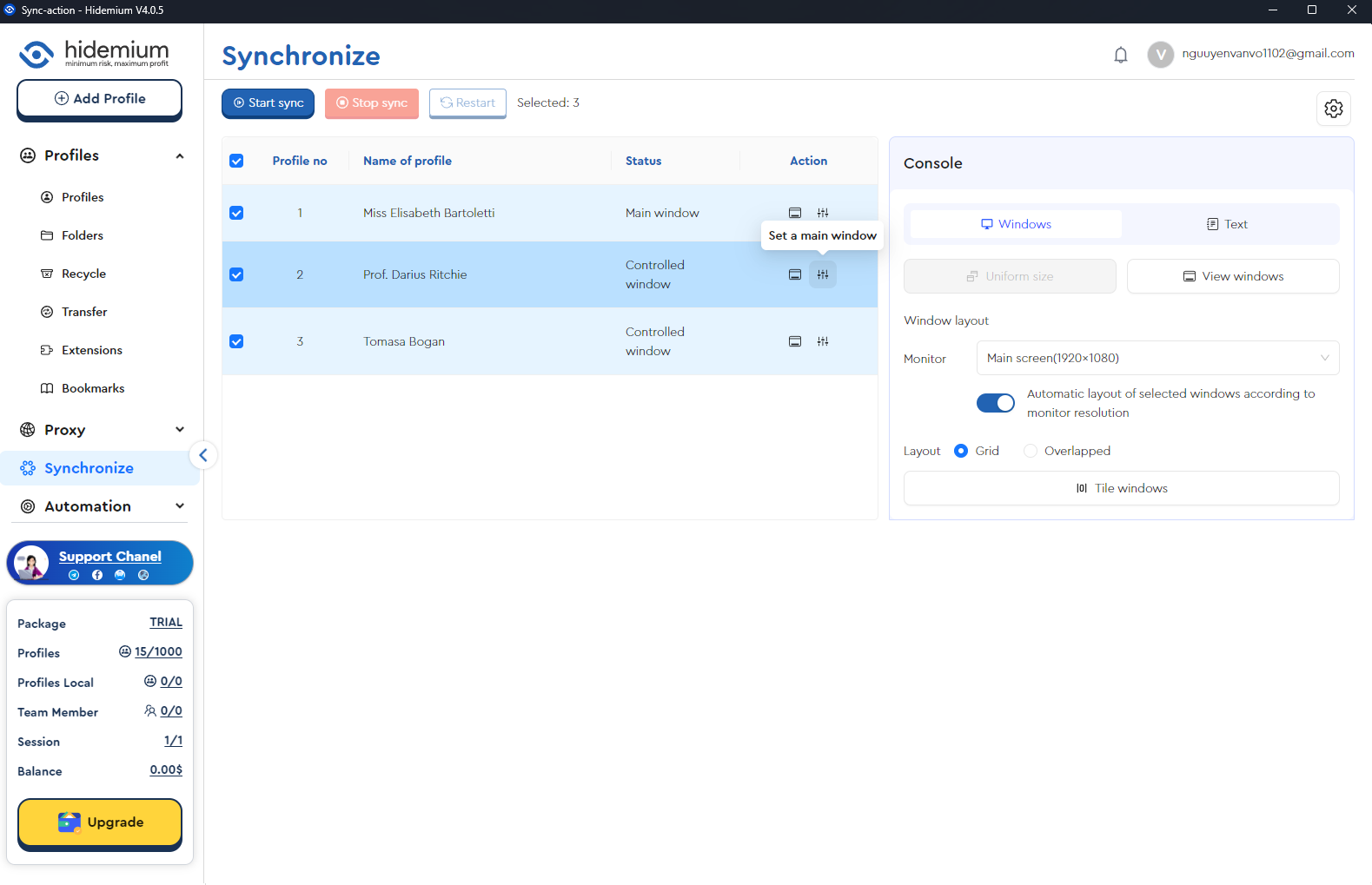Select the Overlapped layout option

click(1031, 451)
